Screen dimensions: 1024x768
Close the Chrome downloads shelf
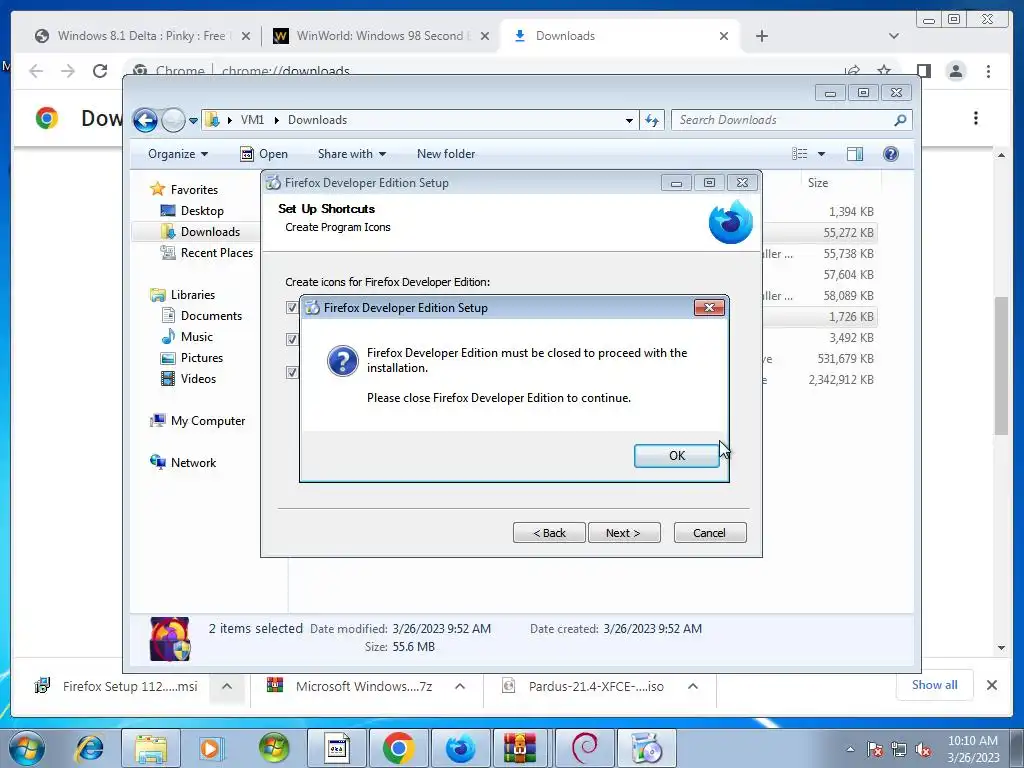(x=992, y=685)
